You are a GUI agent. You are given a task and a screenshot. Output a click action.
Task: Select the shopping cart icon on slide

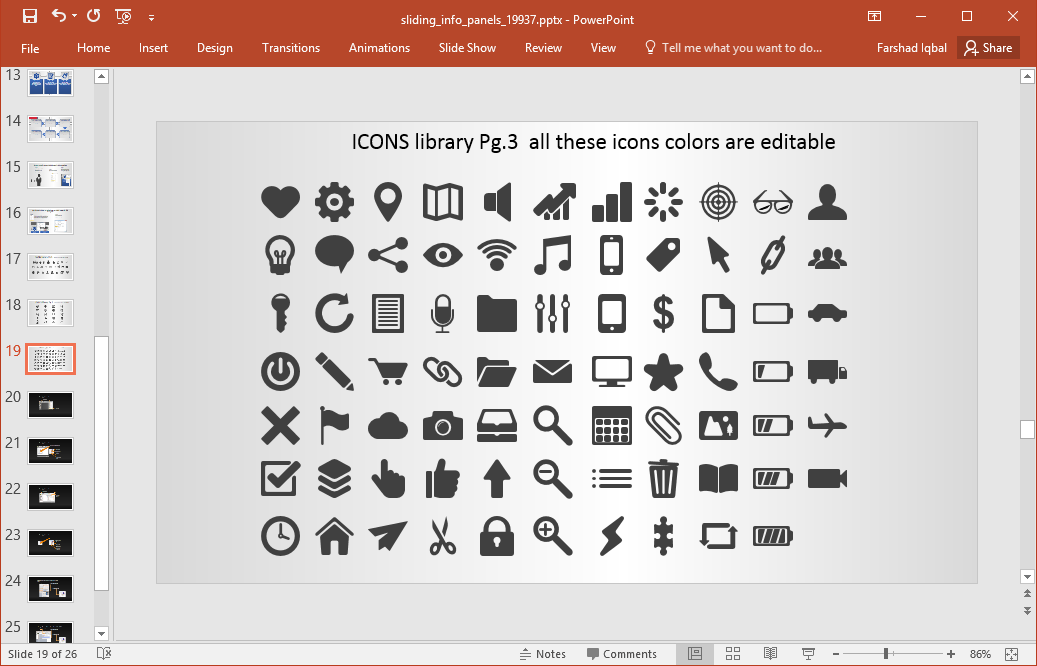pos(388,370)
